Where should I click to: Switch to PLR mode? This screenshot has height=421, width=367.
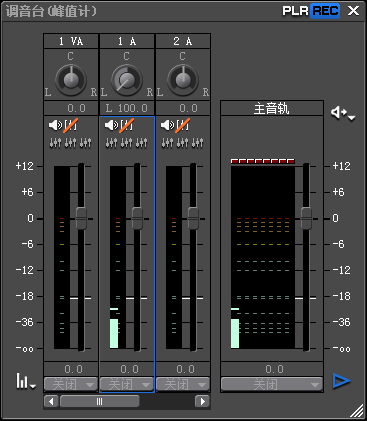pyautogui.click(x=296, y=11)
